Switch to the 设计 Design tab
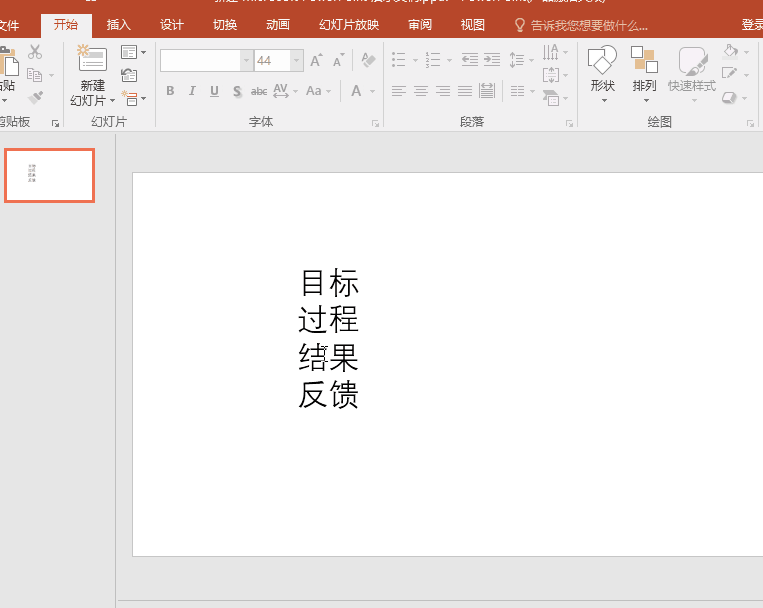763x608 pixels. click(x=172, y=25)
